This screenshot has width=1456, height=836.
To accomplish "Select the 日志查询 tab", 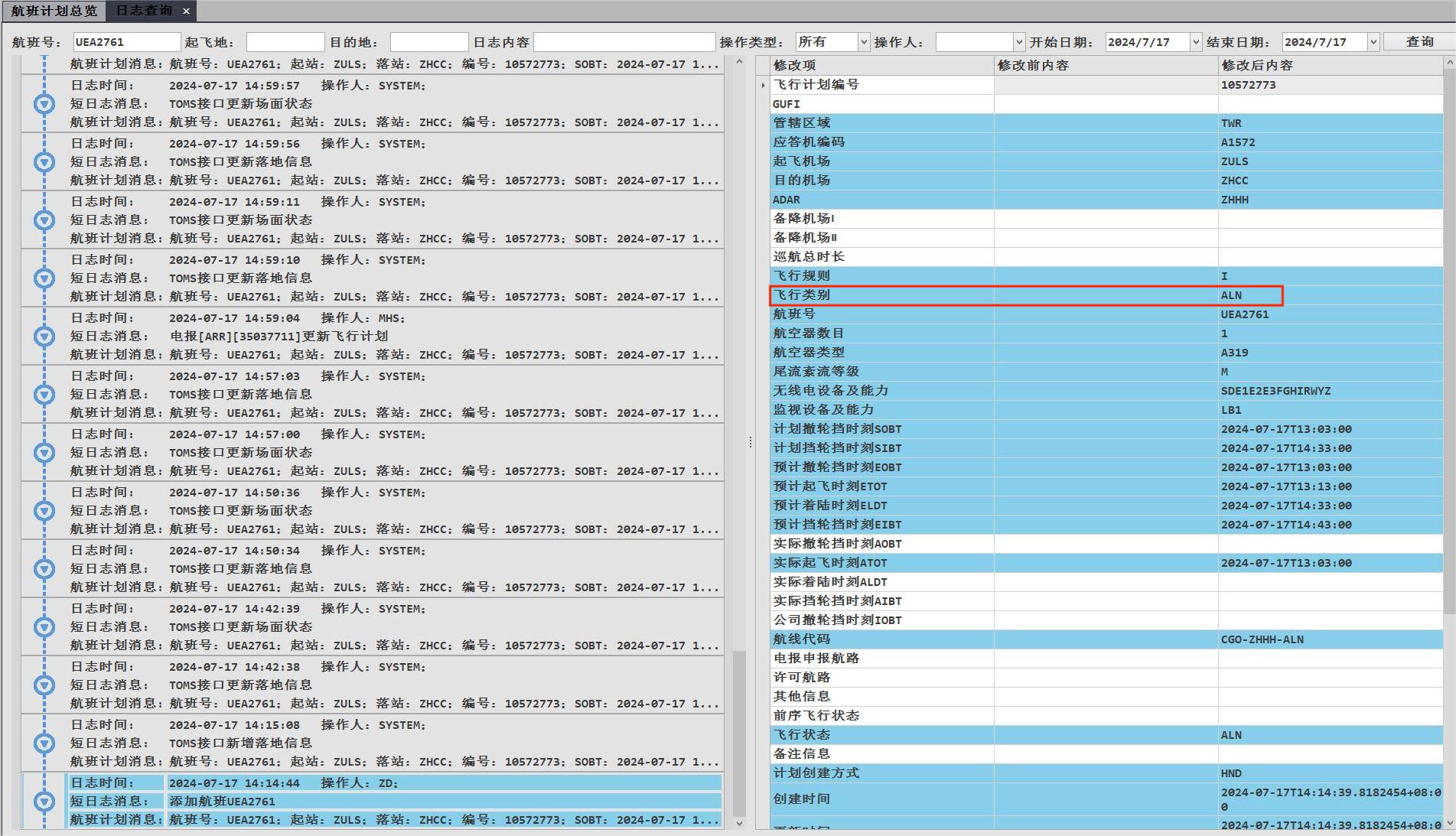I will coord(144,11).
